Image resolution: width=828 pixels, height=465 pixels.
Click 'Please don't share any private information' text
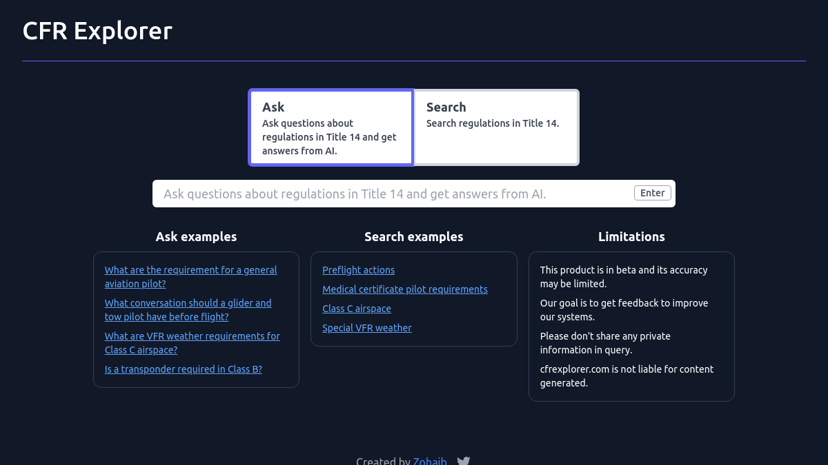pyautogui.click(x=605, y=343)
